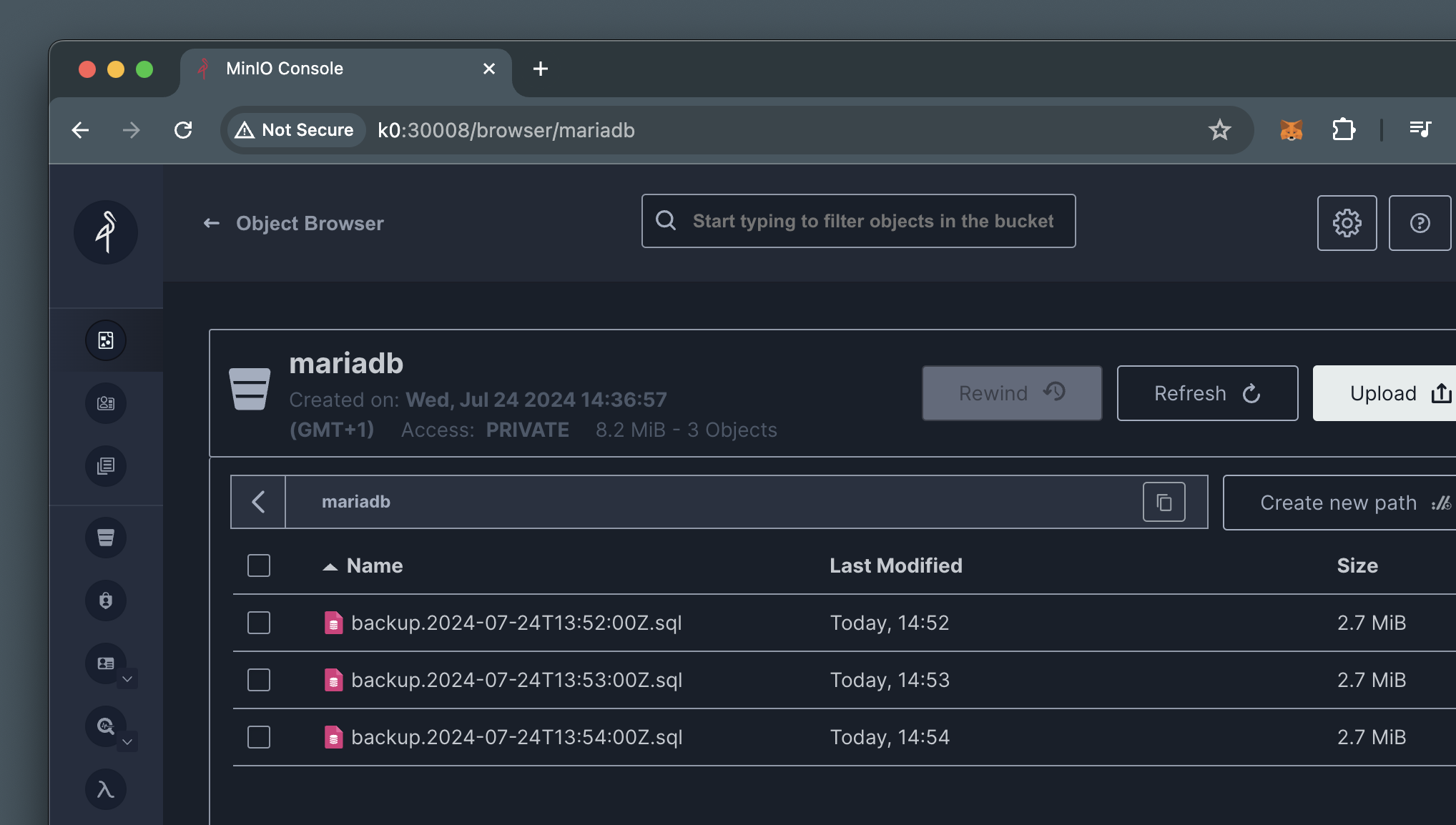Screen dimensions: 1456x825
Task: Click the '8.2 MiB - 3 Objects' summary
Action: pyautogui.click(x=687, y=430)
